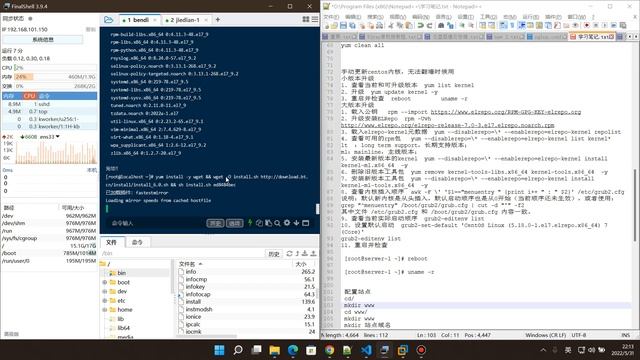This screenshot has height=360, width=640.
Task: Click Notepad++ Redo icon
Action: 429,26
